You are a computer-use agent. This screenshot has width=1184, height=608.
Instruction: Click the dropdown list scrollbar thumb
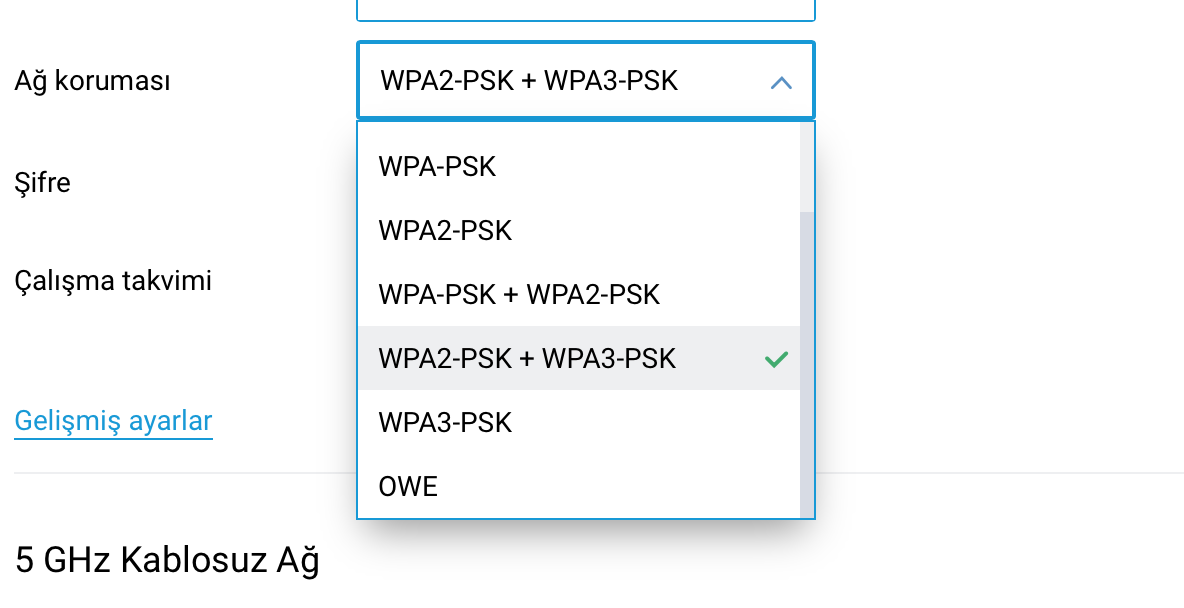[x=807, y=365]
